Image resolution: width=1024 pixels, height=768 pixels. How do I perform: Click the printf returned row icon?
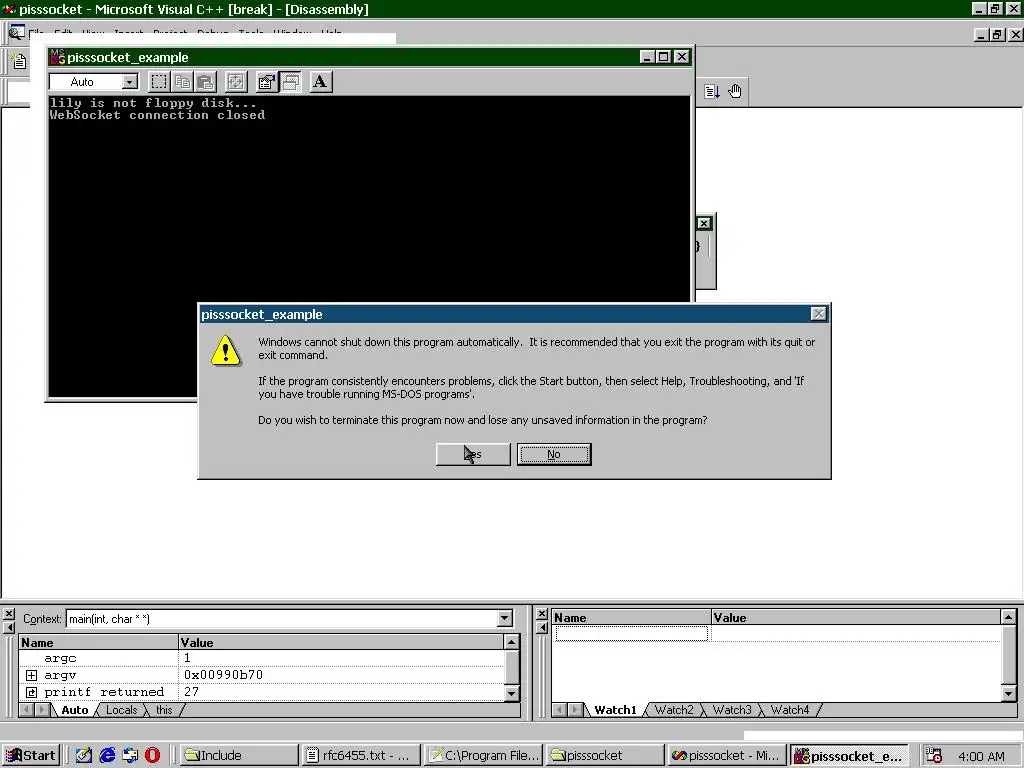click(x=31, y=692)
